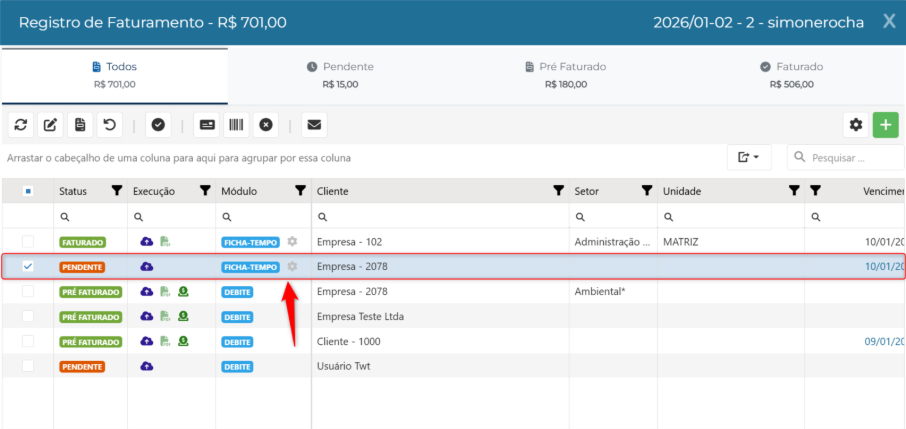
Task: Check the Cliente - 1000 row checkbox
Action: click(28, 341)
